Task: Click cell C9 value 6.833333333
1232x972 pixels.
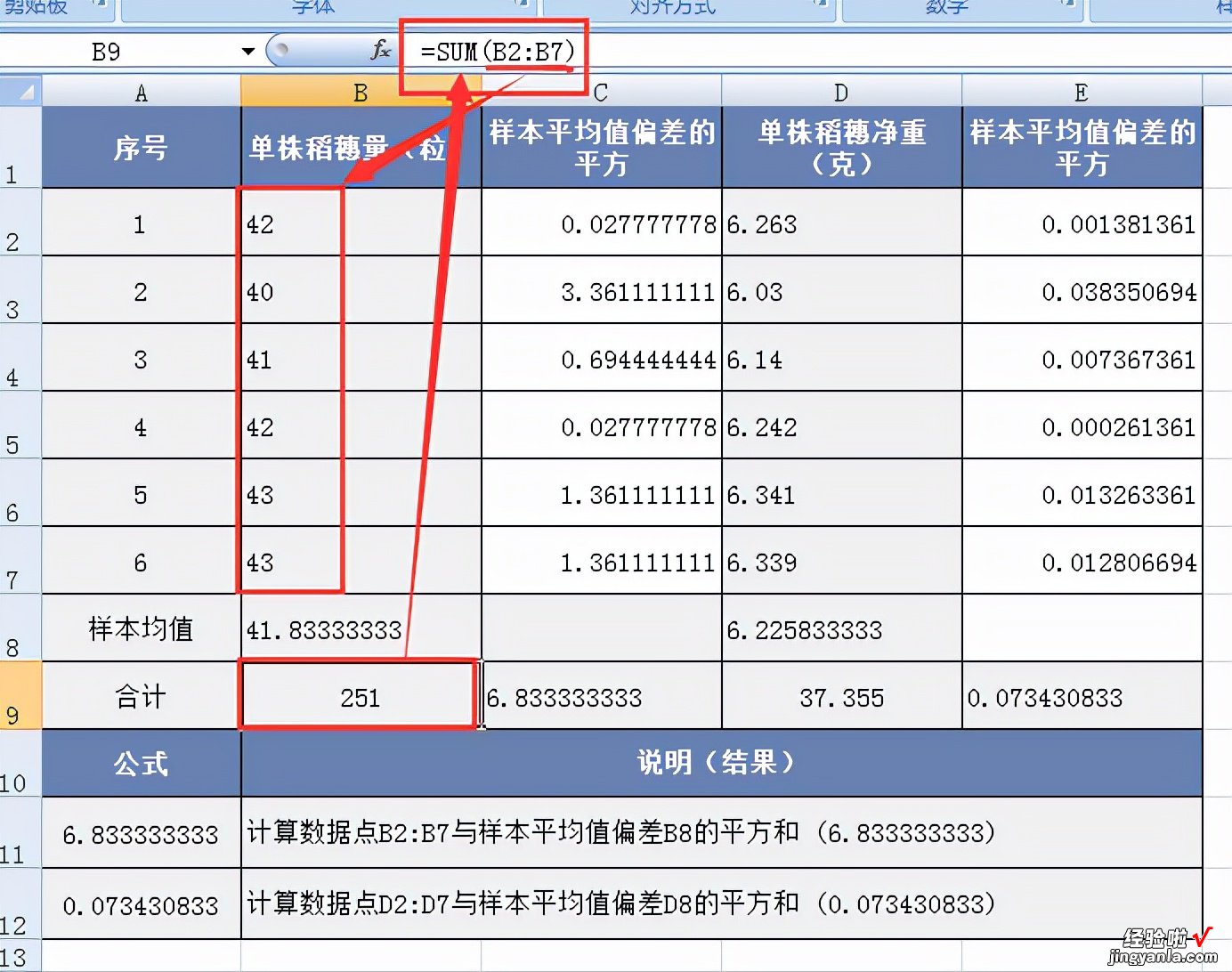Action: point(601,696)
